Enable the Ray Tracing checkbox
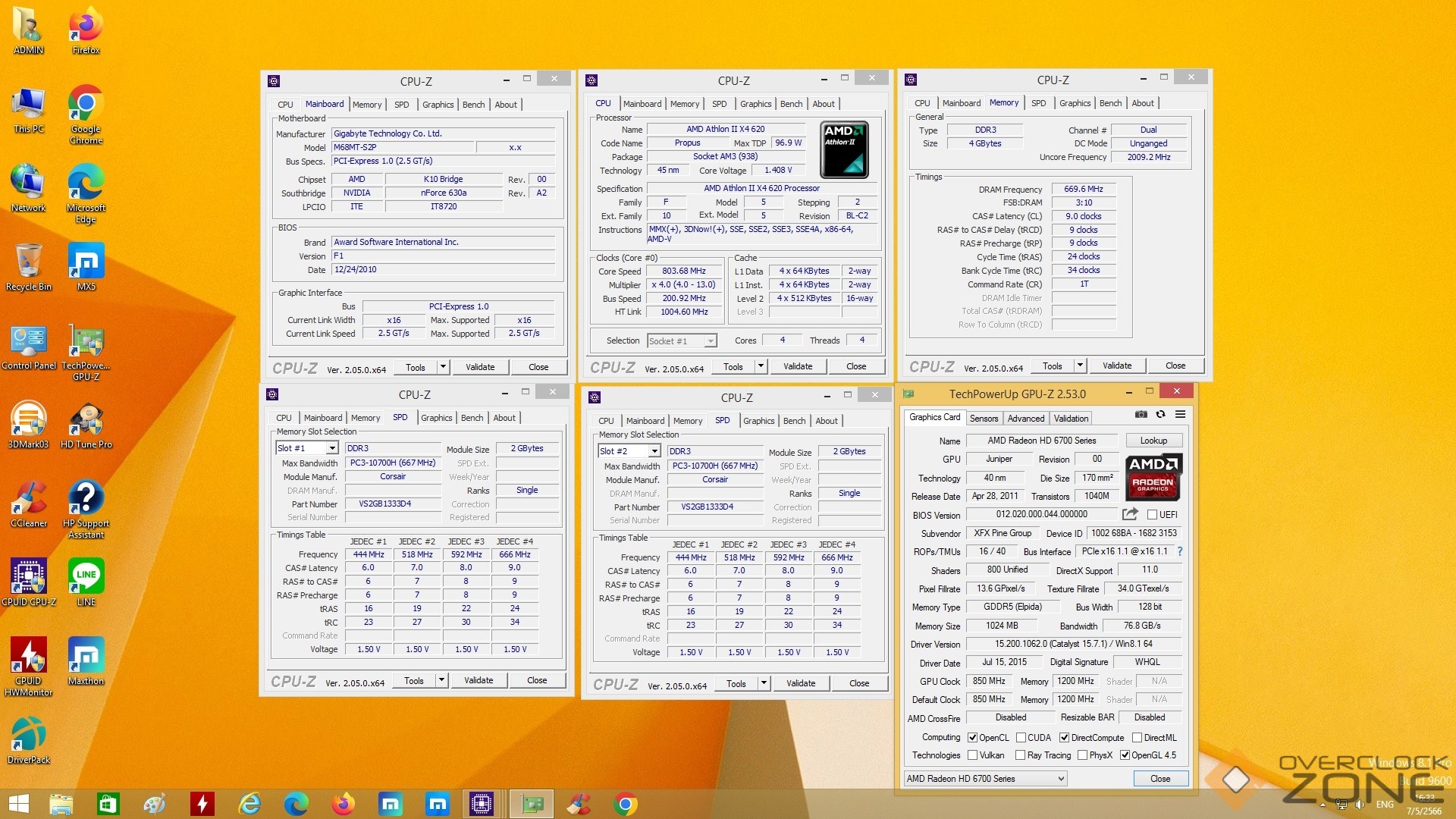The width and height of the screenshot is (1456, 819). click(1020, 755)
